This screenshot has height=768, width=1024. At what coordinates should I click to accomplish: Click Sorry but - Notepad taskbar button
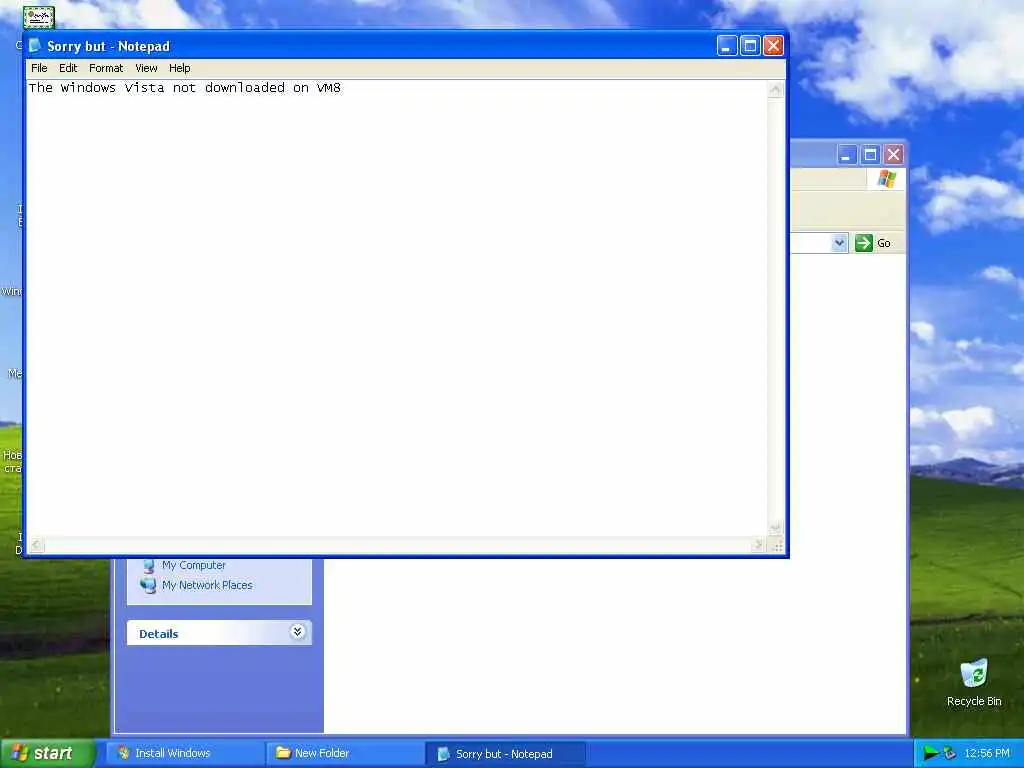click(504, 754)
